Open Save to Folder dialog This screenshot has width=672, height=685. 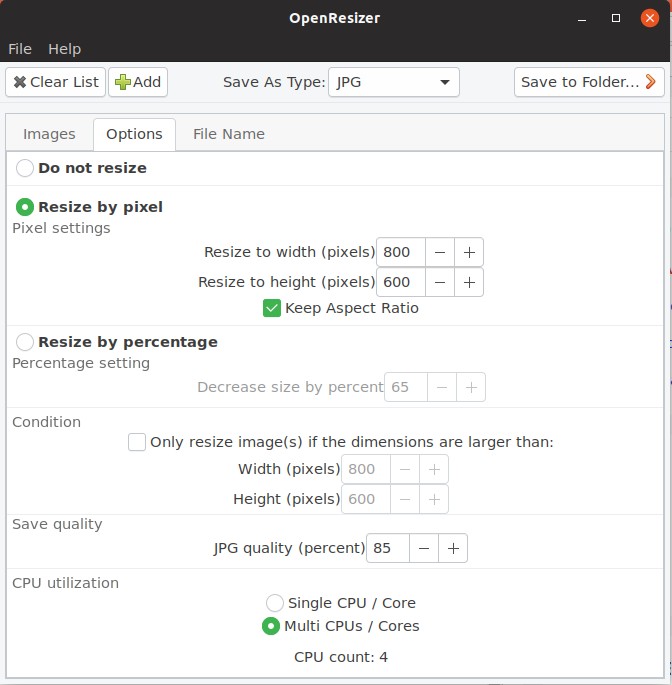(x=589, y=82)
